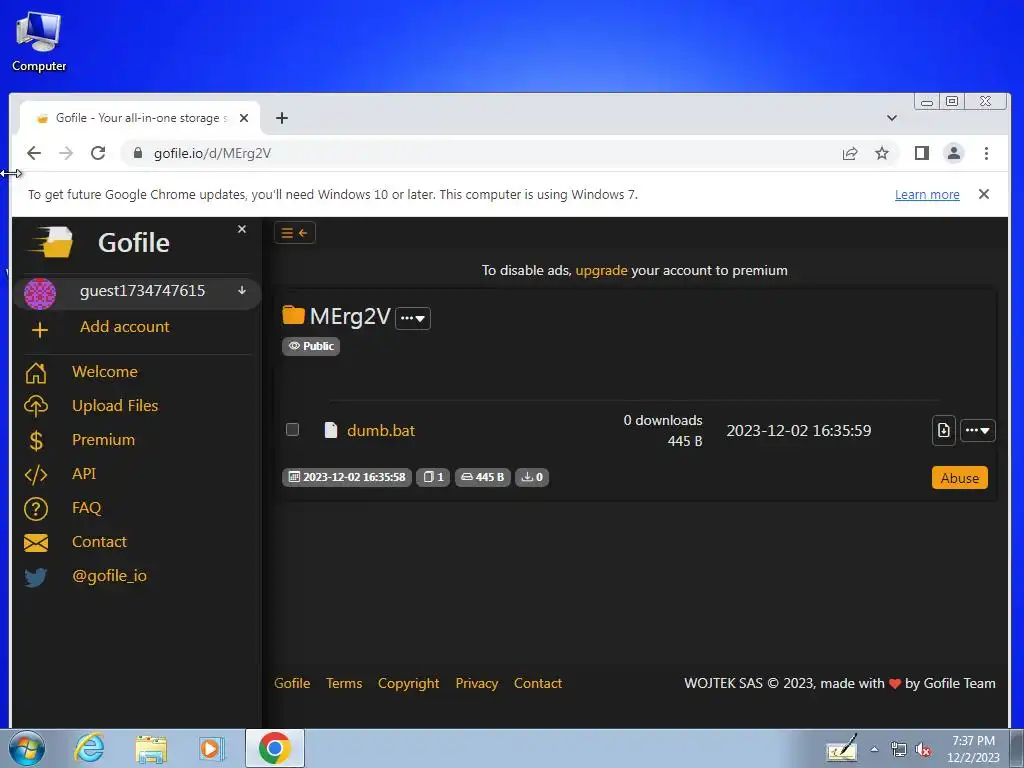Click the 445 B folder size badge

tap(483, 477)
